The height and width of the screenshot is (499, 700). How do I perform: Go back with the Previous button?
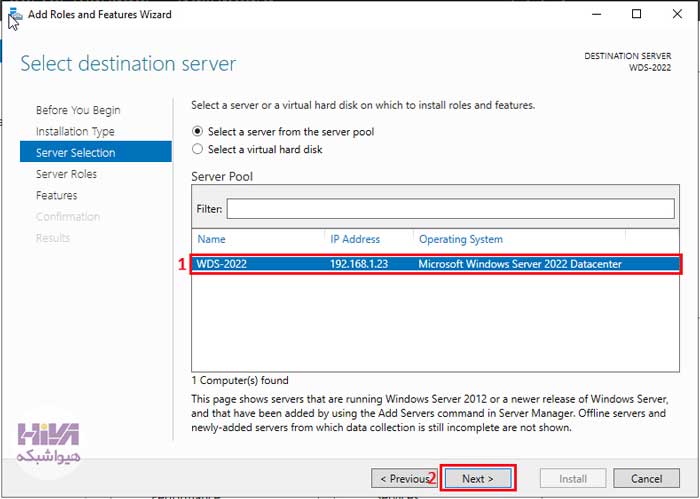pos(404,478)
